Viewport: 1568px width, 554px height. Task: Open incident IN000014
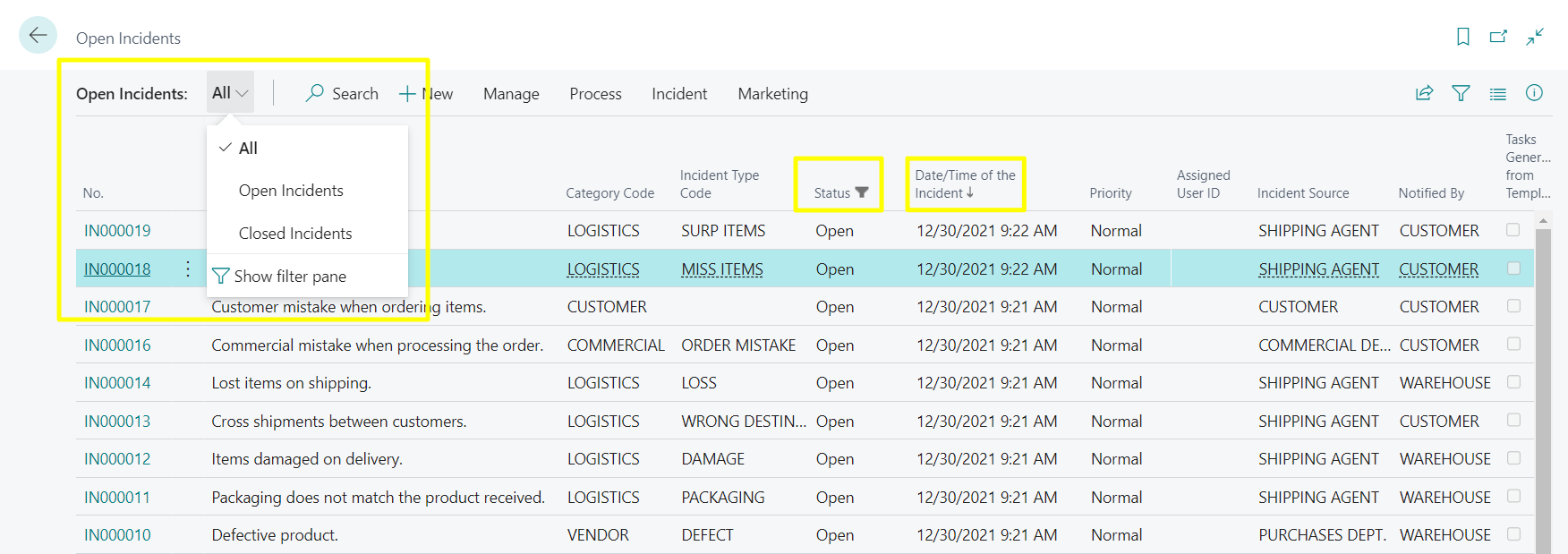coord(117,383)
